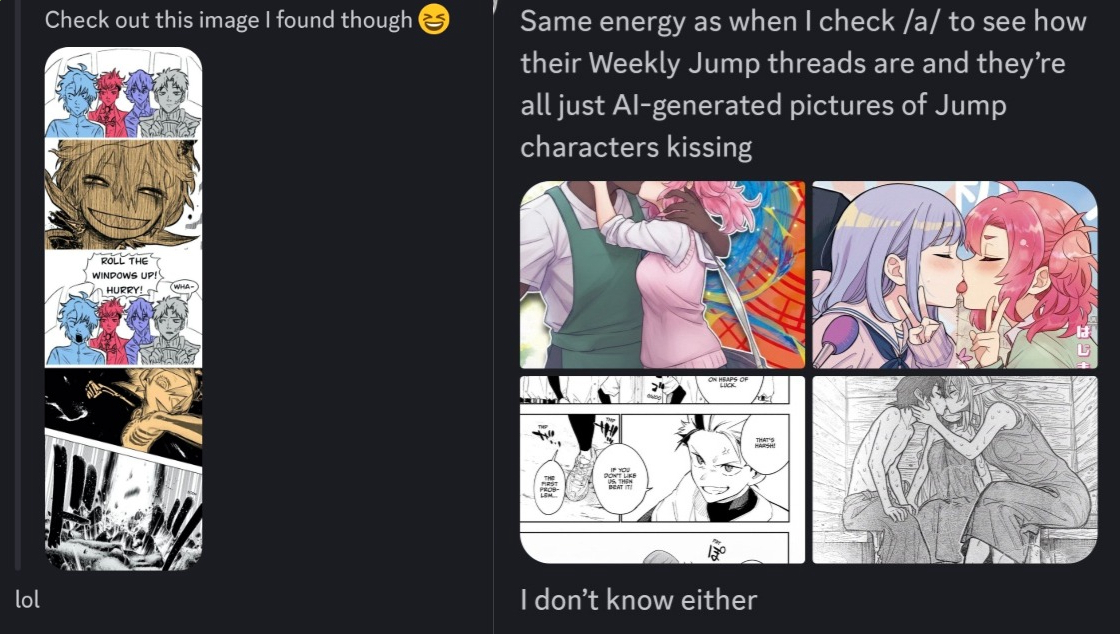Viewport: 1120px width, 634px height.
Task: Select the 'I don't know either' message
Action: coord(638,600)
